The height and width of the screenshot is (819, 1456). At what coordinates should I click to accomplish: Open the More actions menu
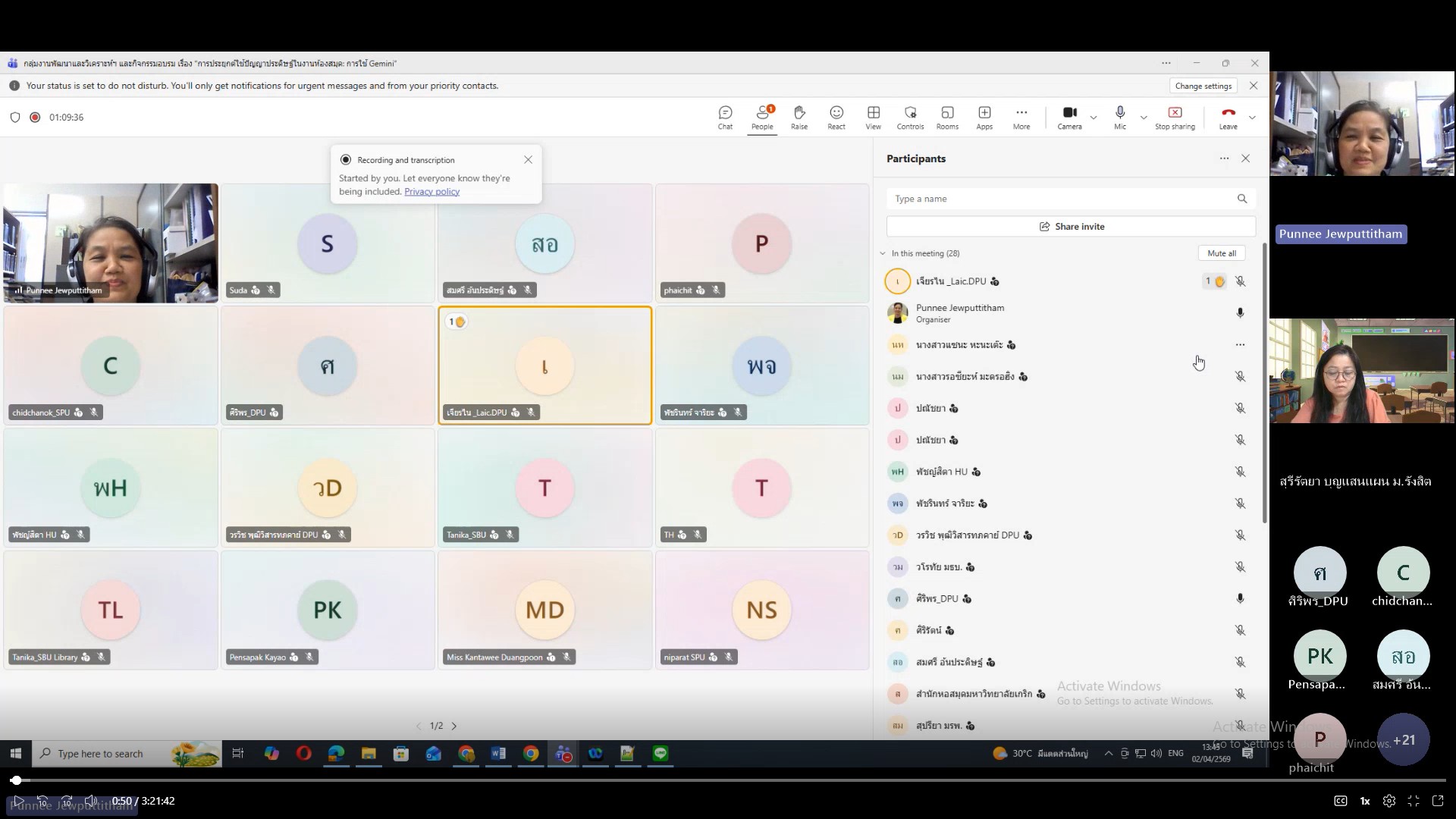pos(1021,117)
